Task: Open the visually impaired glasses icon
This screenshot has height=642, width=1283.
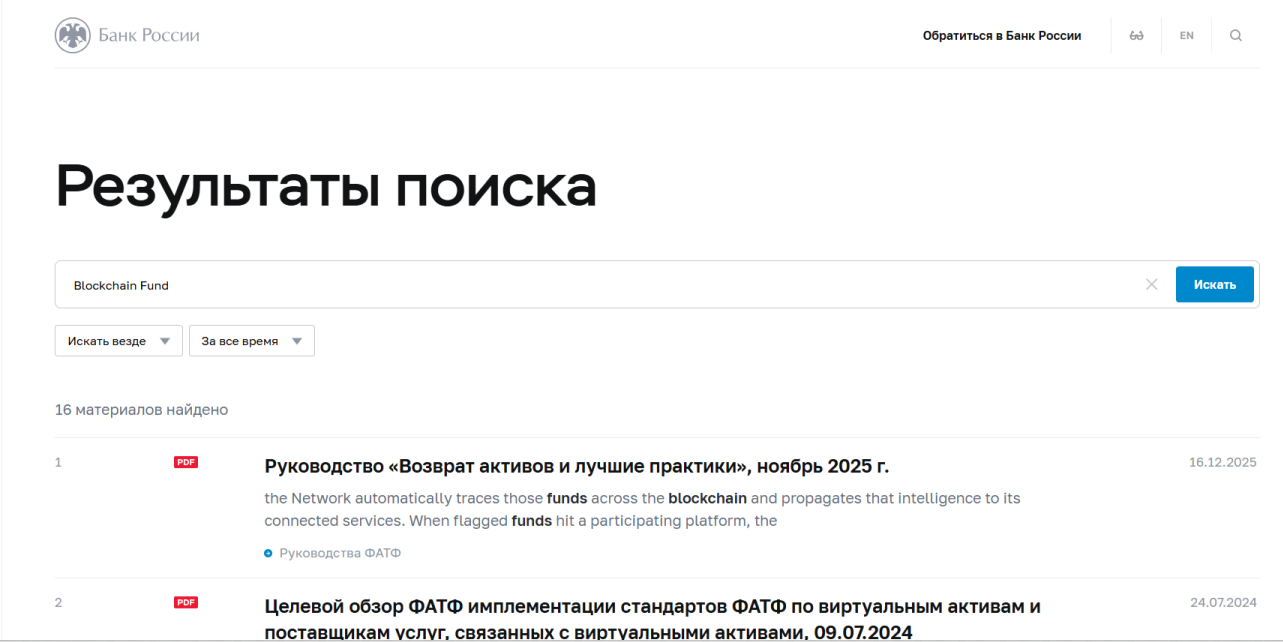Action: 1136,36
